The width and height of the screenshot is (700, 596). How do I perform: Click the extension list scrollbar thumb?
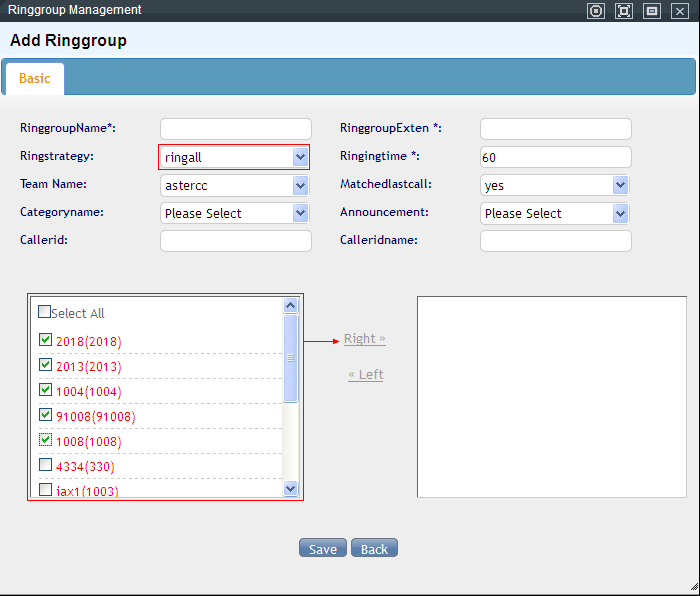(x=291, y=358)
